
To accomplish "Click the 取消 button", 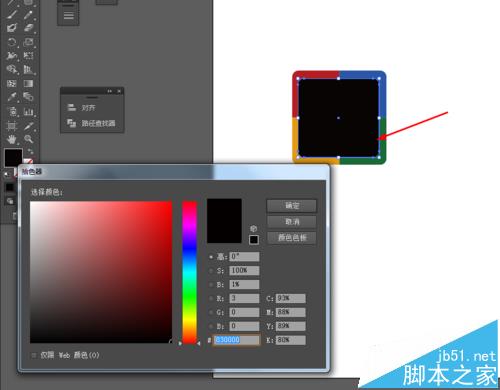I will tap(292, 222).
